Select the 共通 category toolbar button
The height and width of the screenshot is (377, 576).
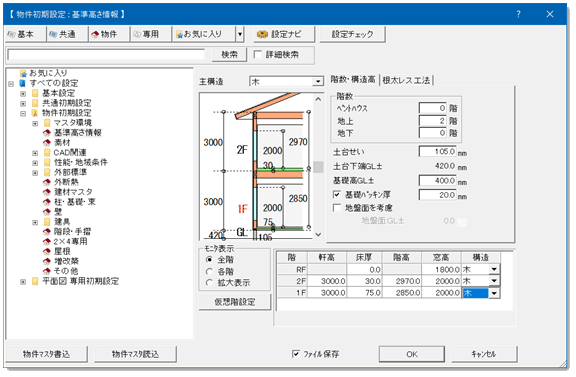pyautogui.click(x=67, y=34)
